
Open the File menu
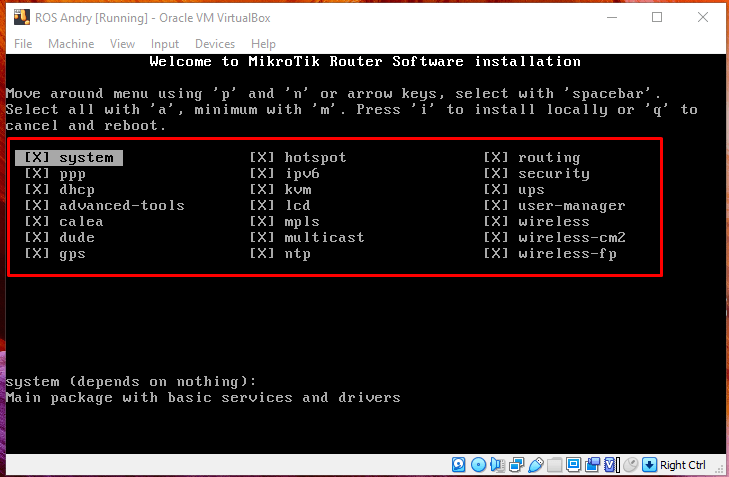point(23,44)
